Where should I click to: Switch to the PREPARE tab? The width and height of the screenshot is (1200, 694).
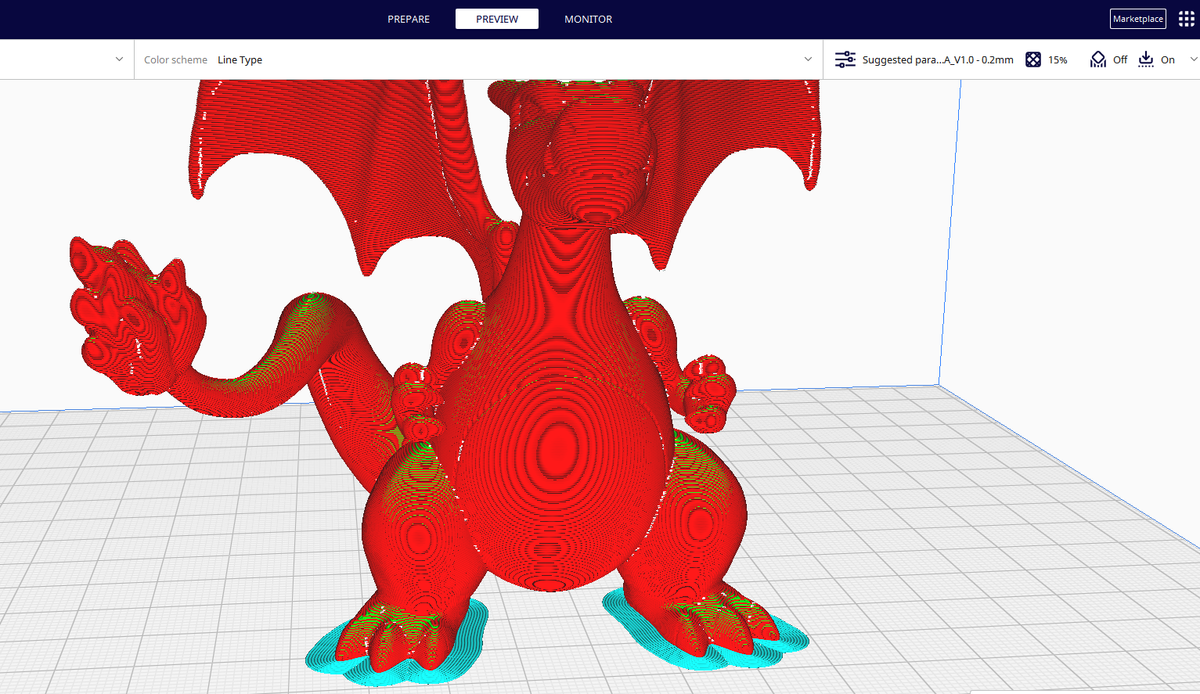click(408, 18)
